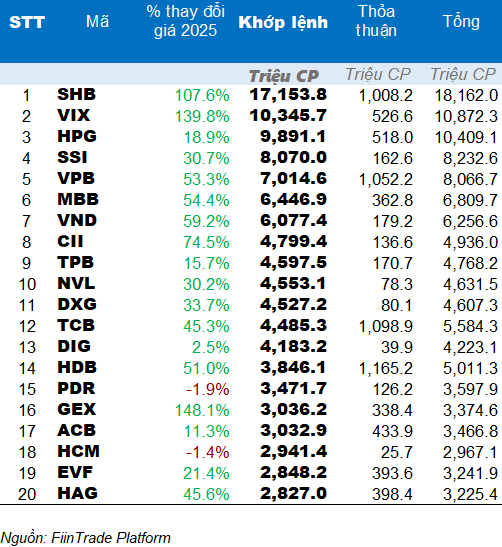Click the Thỏa thuận column header
This screenshot has width=502, height=547.
coord(376,21)
